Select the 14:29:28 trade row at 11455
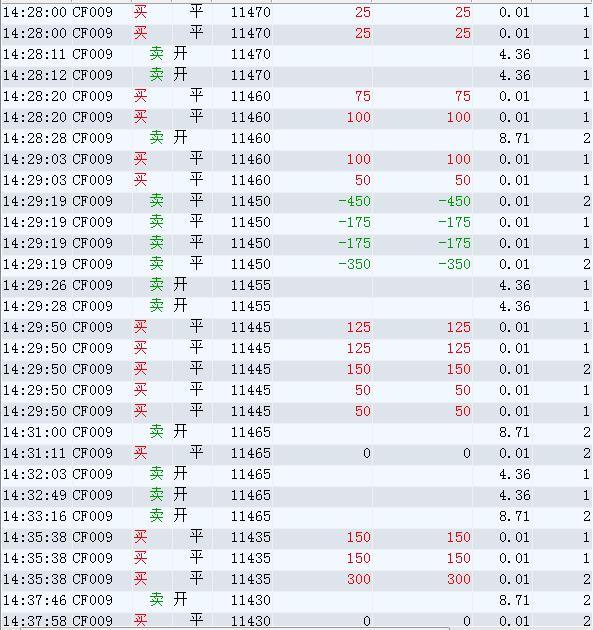This screenshot has height=630, width=593. (x=296, y=306)
